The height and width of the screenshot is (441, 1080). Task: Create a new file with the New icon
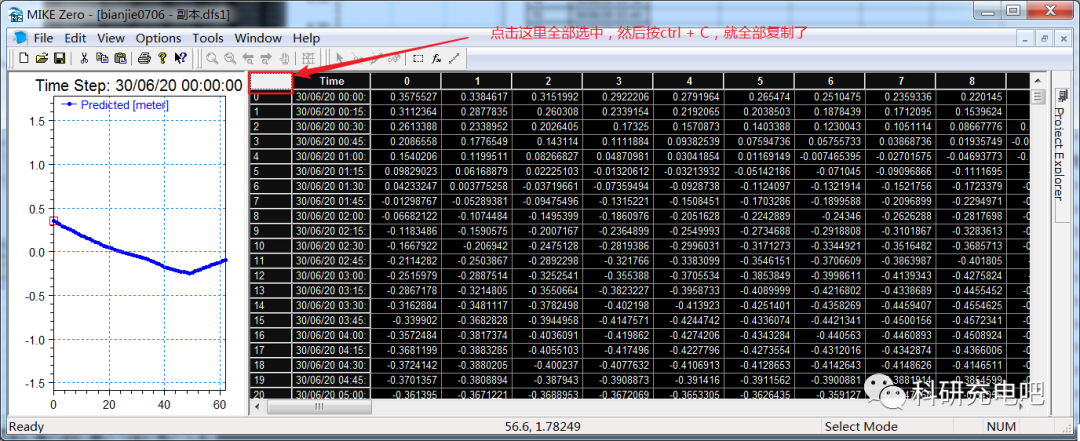(24, 59)
